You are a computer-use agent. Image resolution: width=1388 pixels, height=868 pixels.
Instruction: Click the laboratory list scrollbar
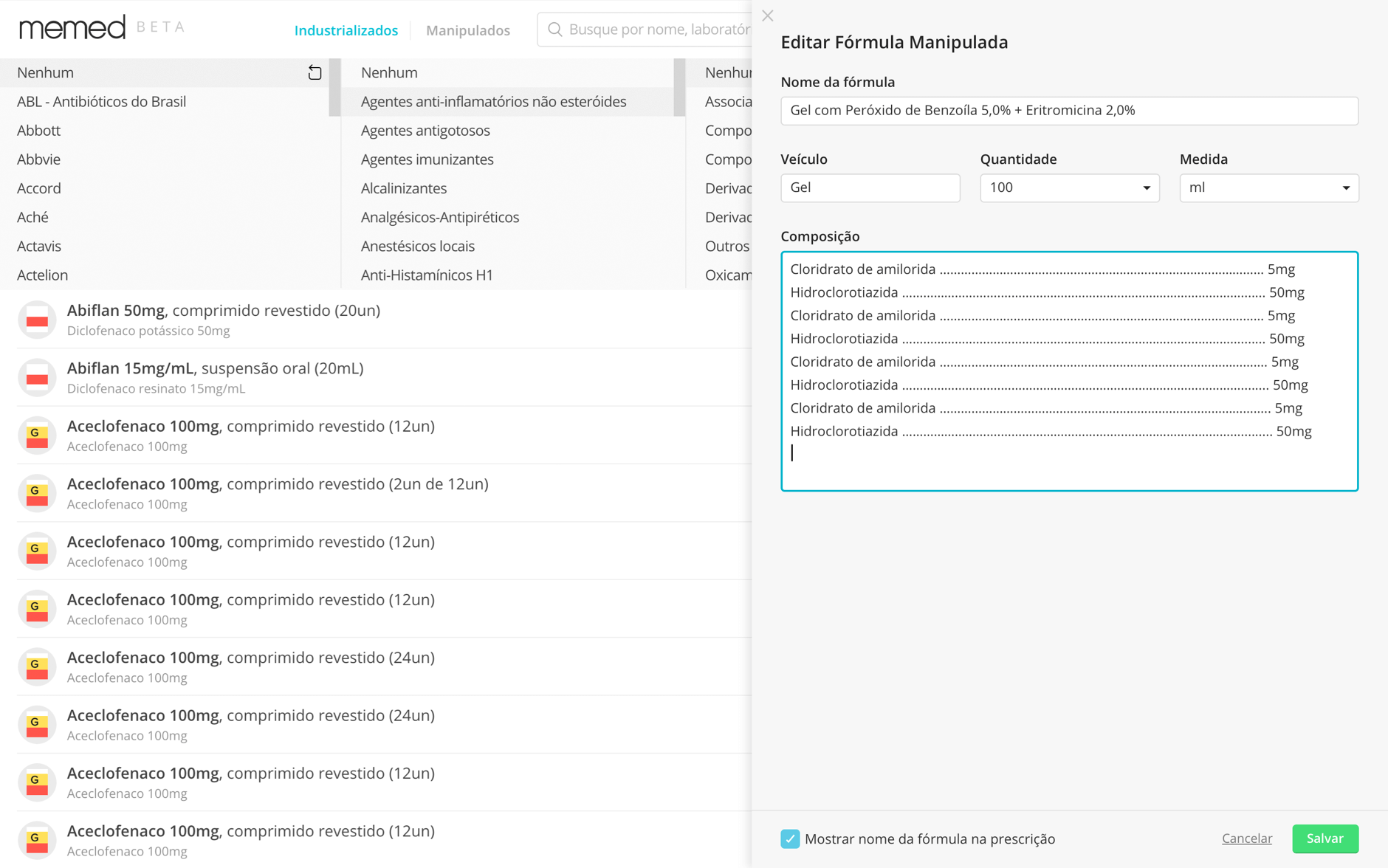(334, 87)
